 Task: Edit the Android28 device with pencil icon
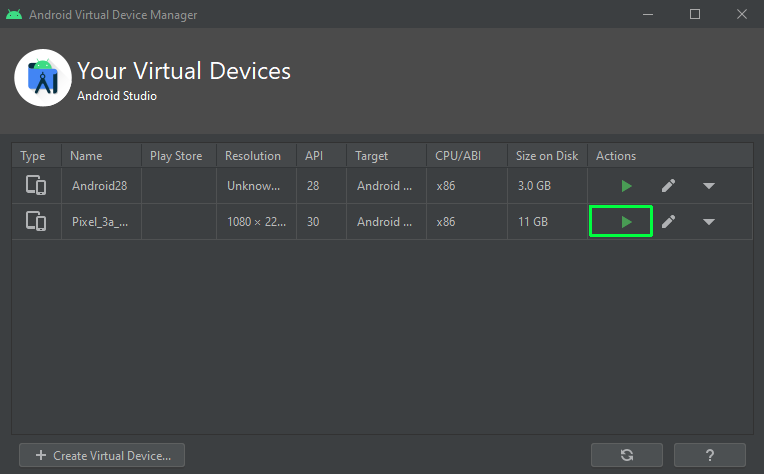click(668, 186)
